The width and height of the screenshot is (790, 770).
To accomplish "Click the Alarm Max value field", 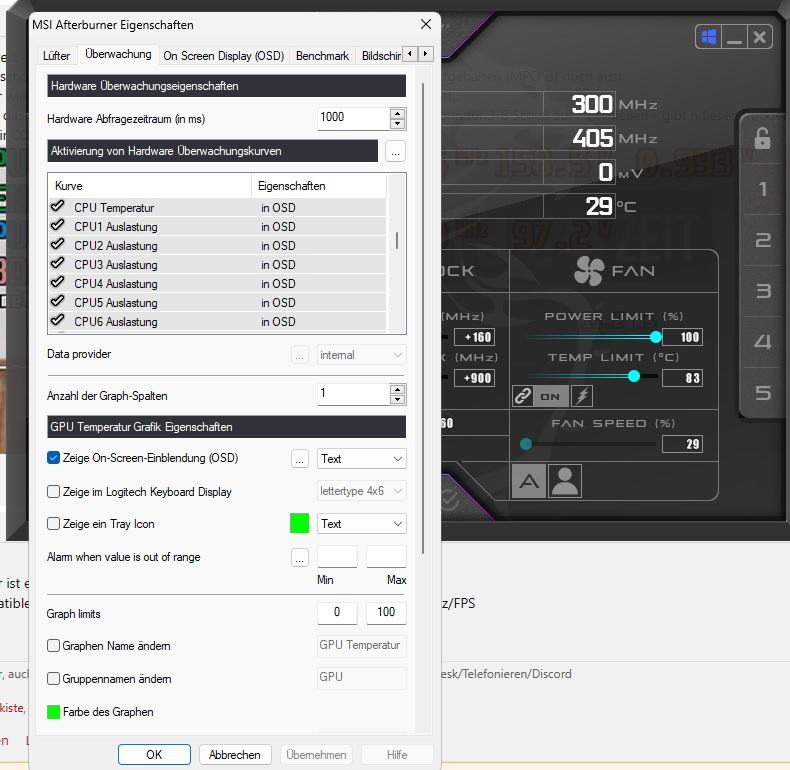I will pyautogui.click(x=386, y=556).
